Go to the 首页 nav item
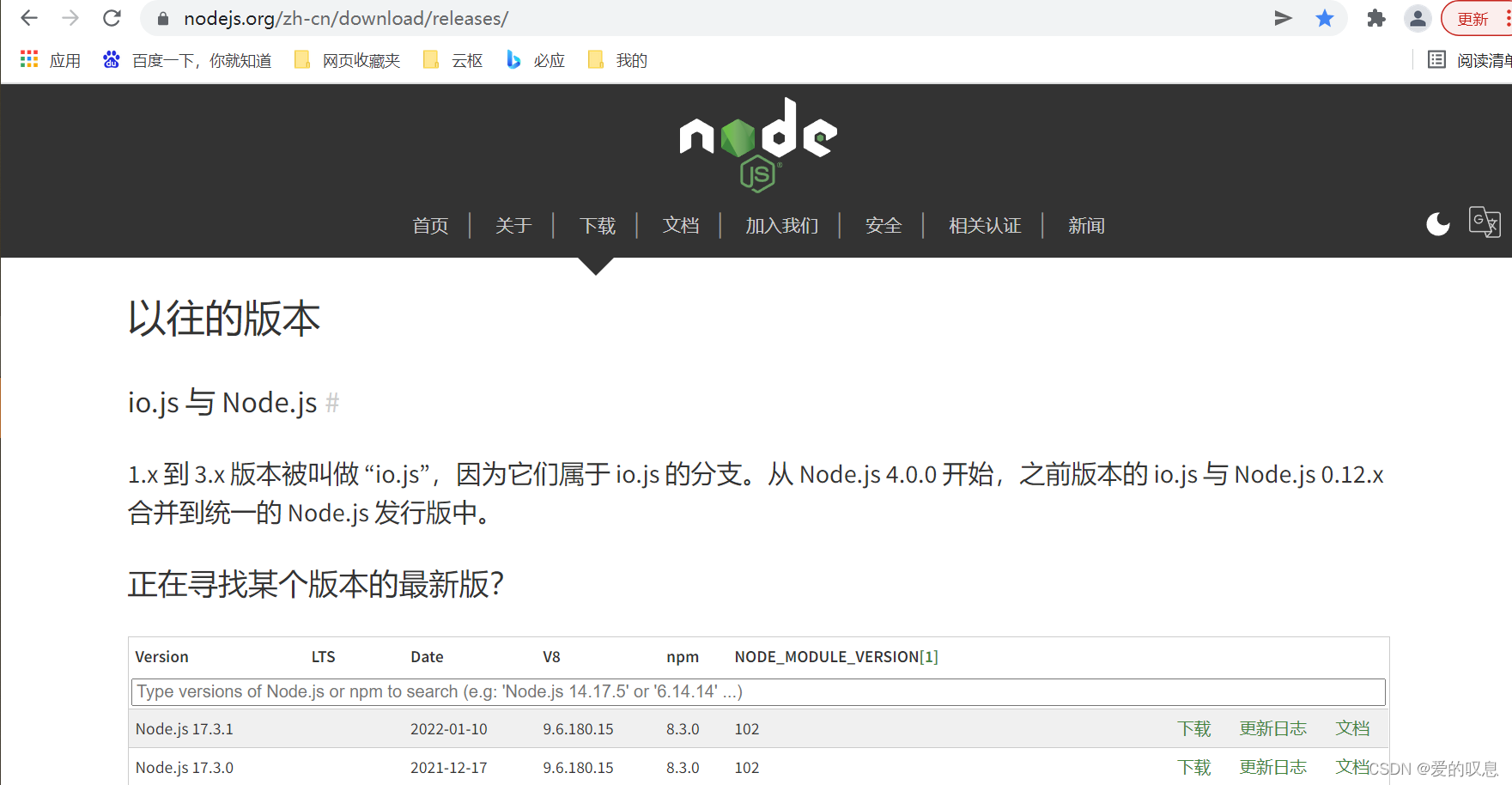The image size is (1512, 785). point(430,226)
